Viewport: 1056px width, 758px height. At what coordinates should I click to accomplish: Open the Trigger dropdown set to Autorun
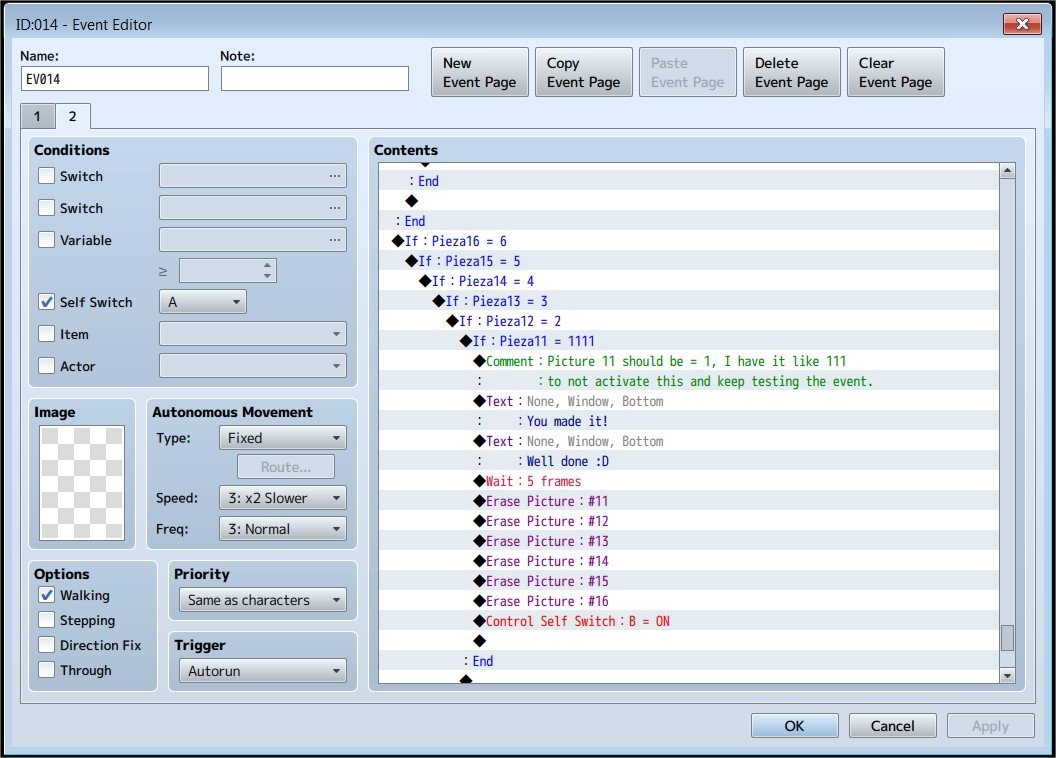coord(263,671)
